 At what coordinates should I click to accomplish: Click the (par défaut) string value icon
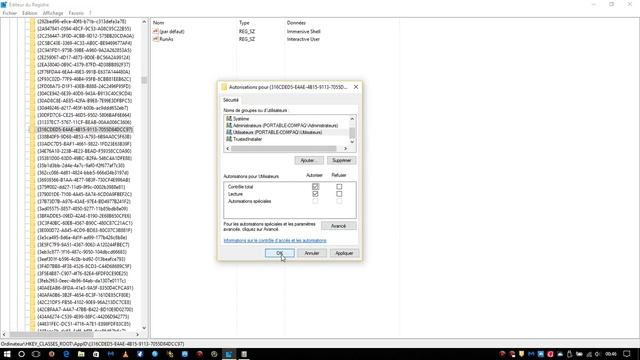point(156,31)
